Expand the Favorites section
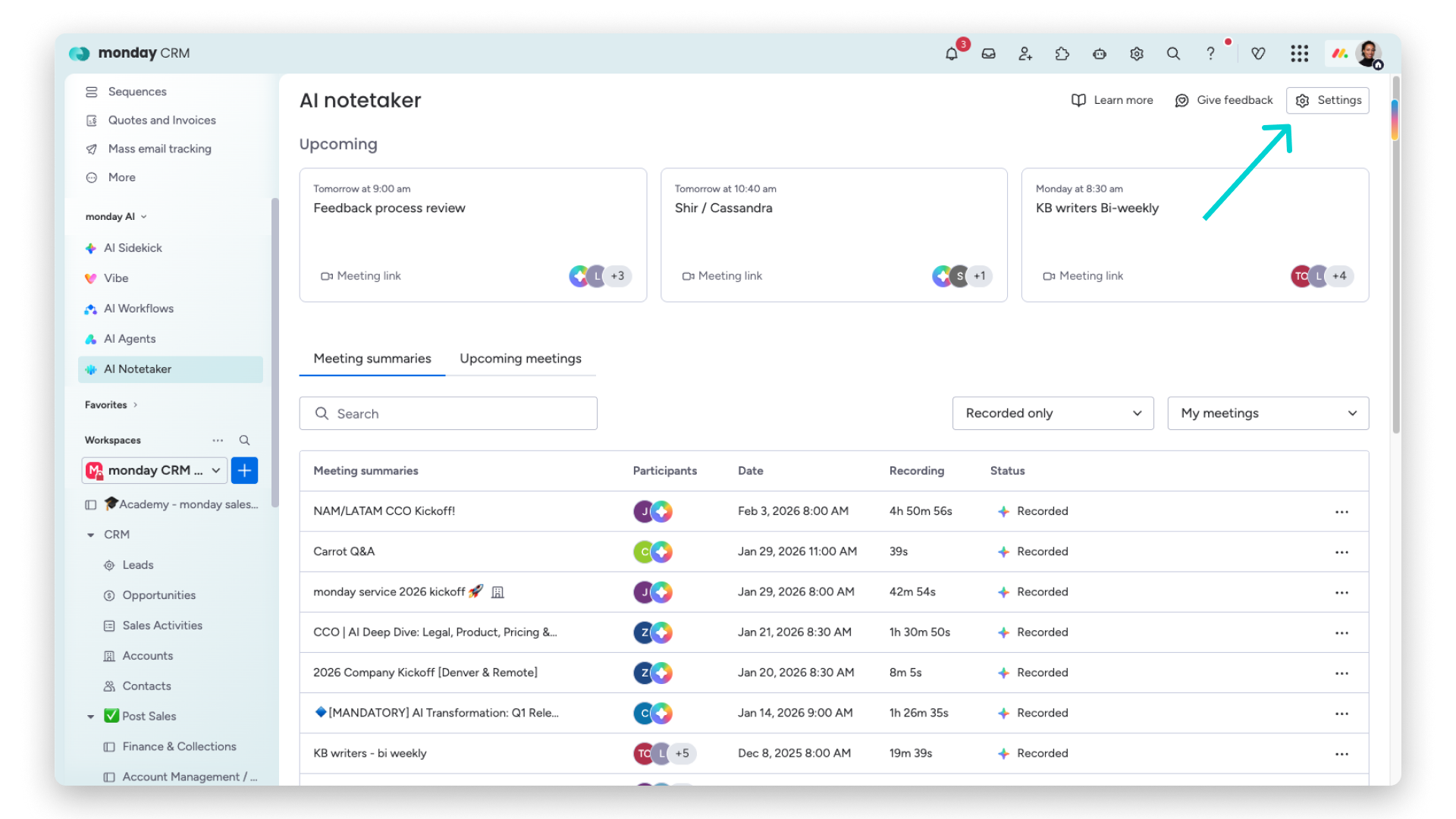This screenshot has width=1456, height=819. click(111, 405)
